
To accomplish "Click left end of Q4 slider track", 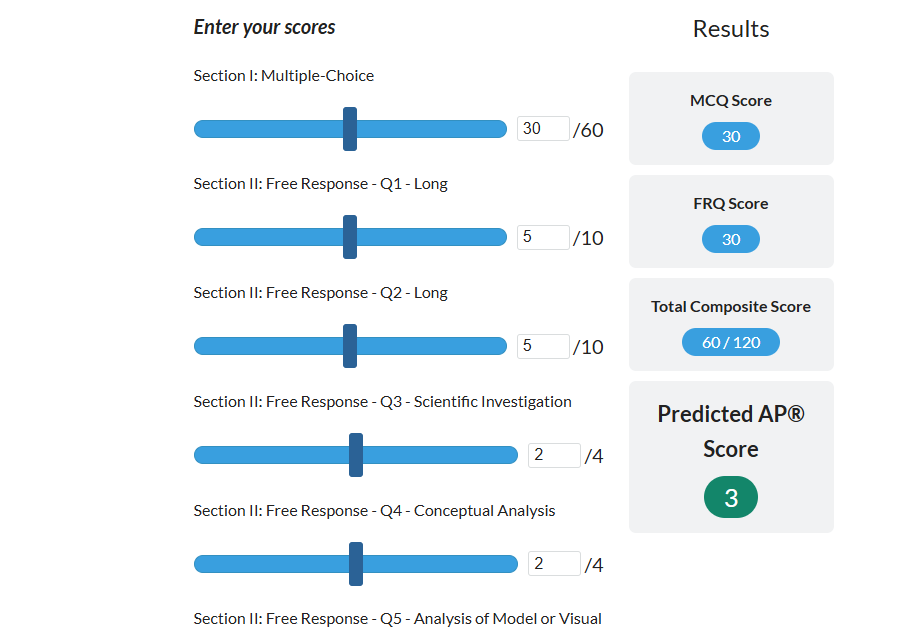I will (x=201, y=564).
